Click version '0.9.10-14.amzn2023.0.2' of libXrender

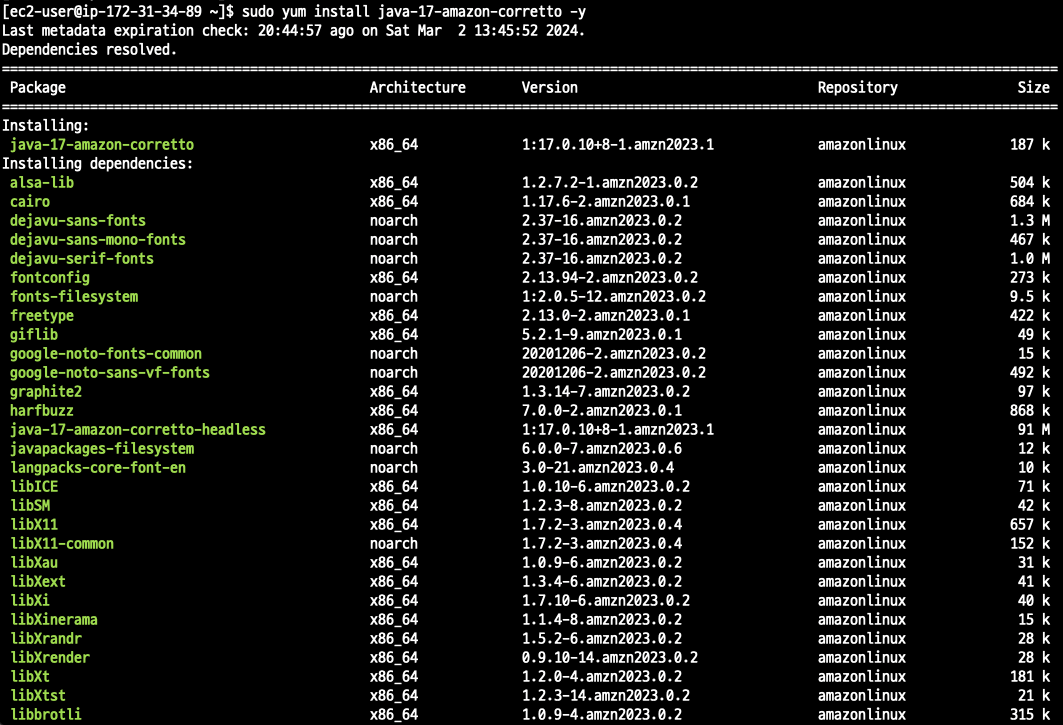[x=609, y=657]
